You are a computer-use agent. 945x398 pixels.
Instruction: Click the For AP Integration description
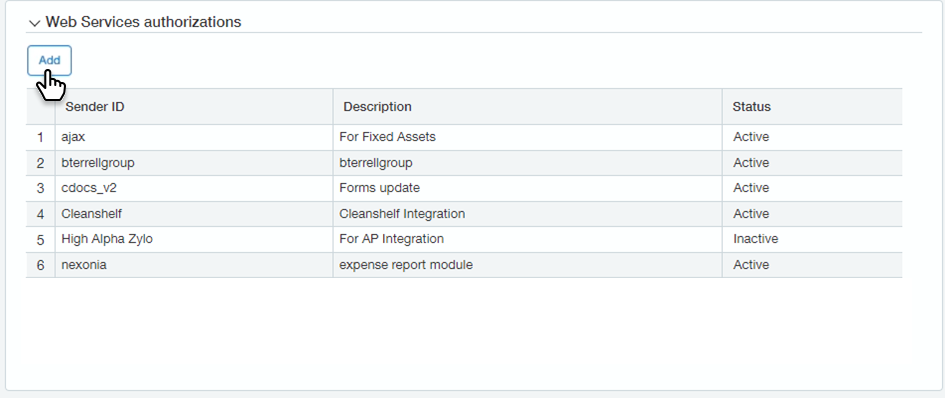point(392,239)
